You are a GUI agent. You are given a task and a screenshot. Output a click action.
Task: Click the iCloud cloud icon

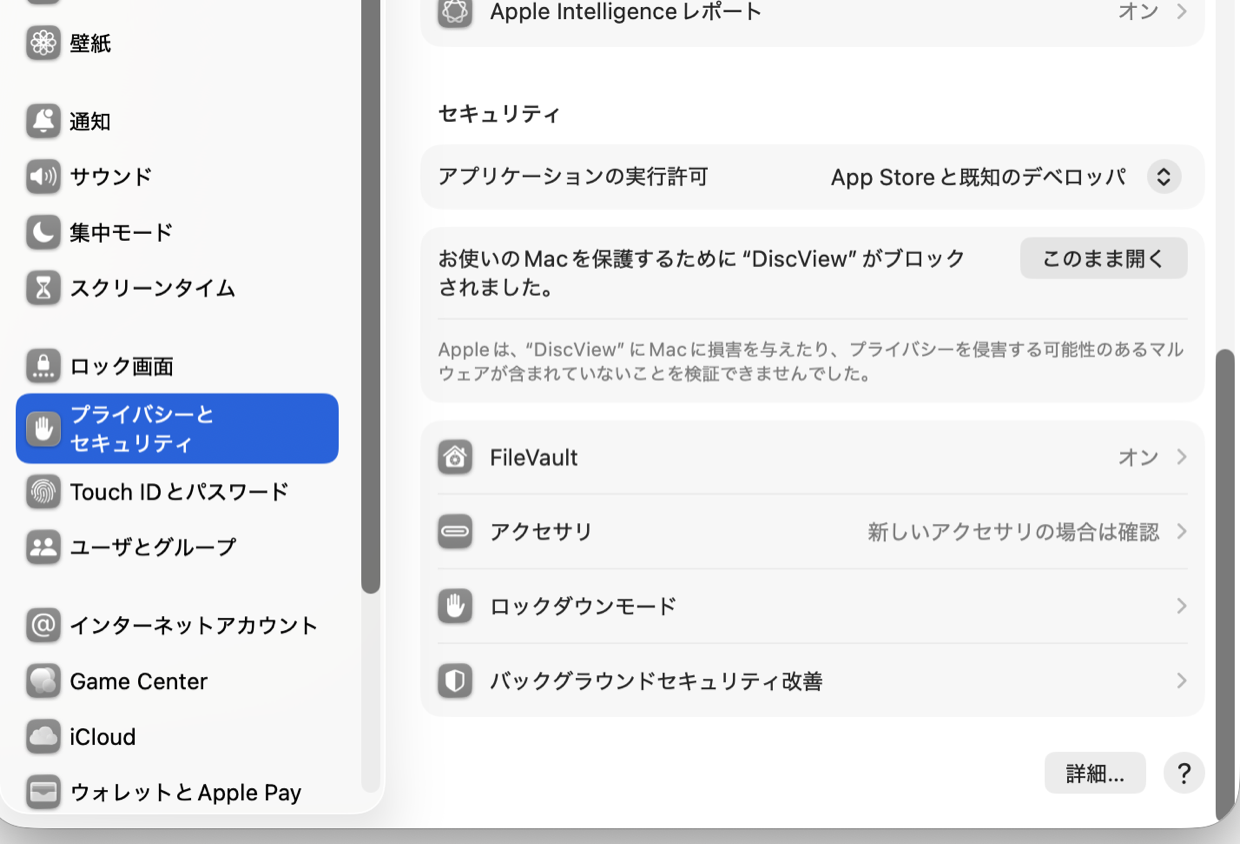coord(43,737)
